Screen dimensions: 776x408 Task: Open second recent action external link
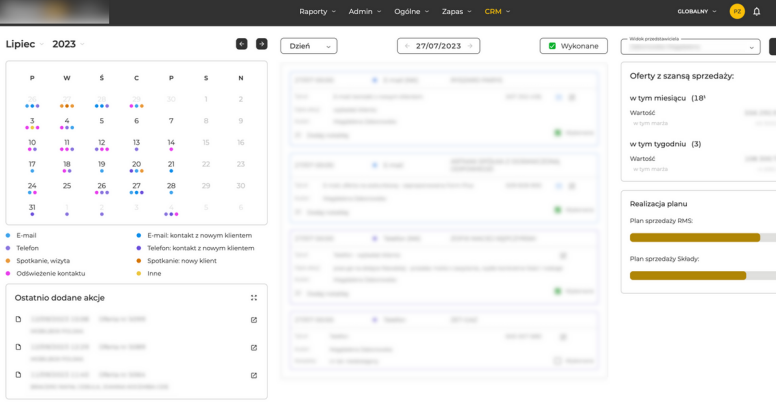(x=254, y=348)
